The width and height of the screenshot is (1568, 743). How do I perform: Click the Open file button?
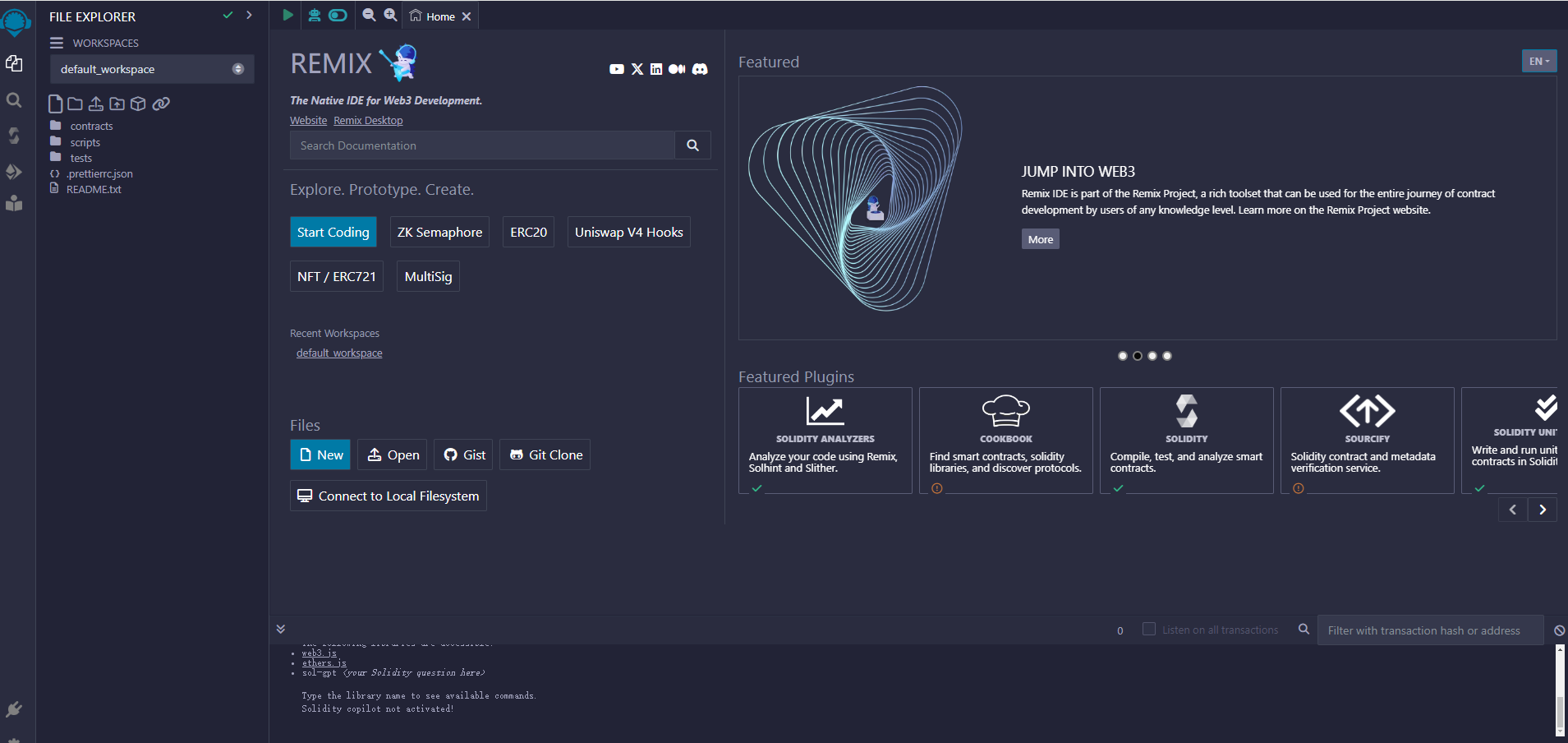coord(393,455)
